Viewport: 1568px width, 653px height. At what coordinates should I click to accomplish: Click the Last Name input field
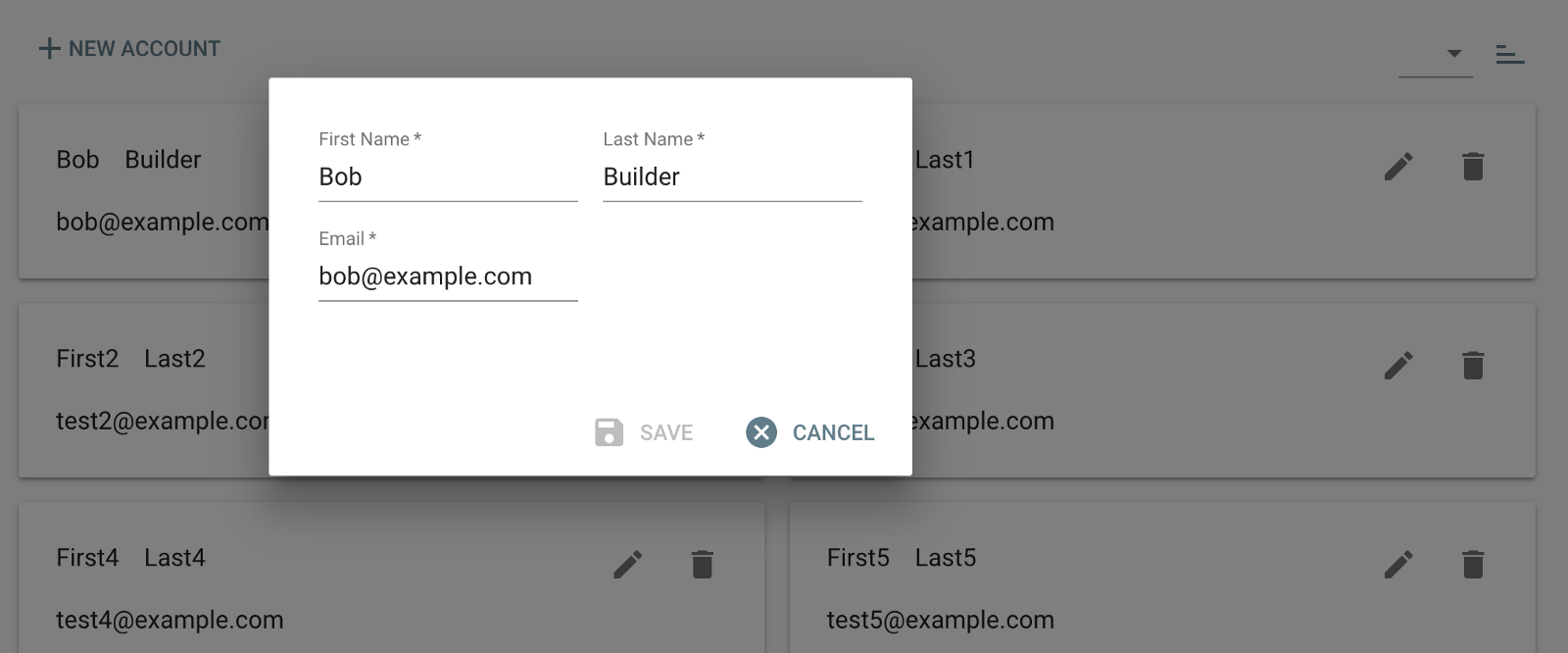(732, 177)
